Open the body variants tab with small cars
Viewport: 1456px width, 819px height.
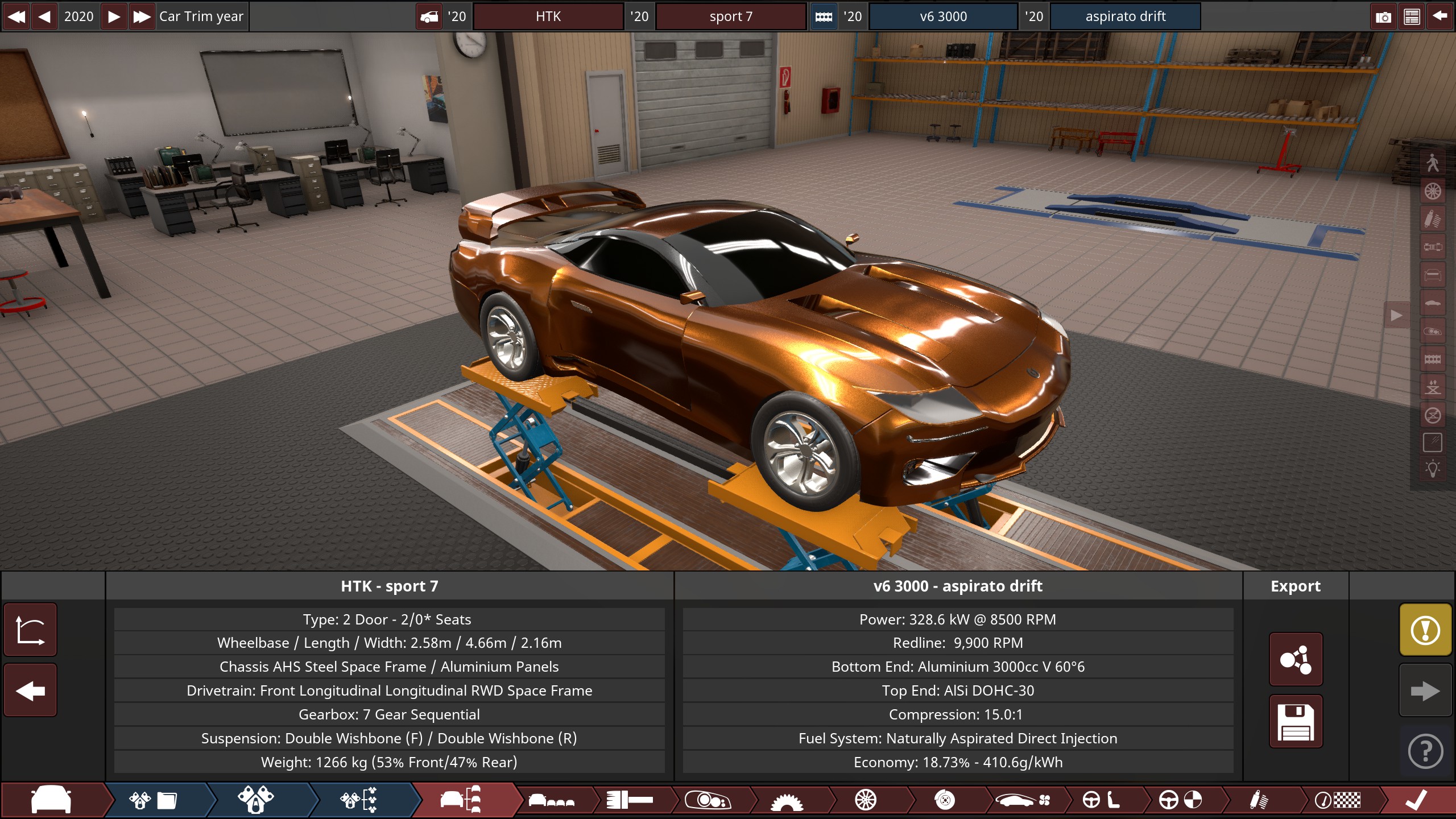pyautogui.click(x=552, y=800)
